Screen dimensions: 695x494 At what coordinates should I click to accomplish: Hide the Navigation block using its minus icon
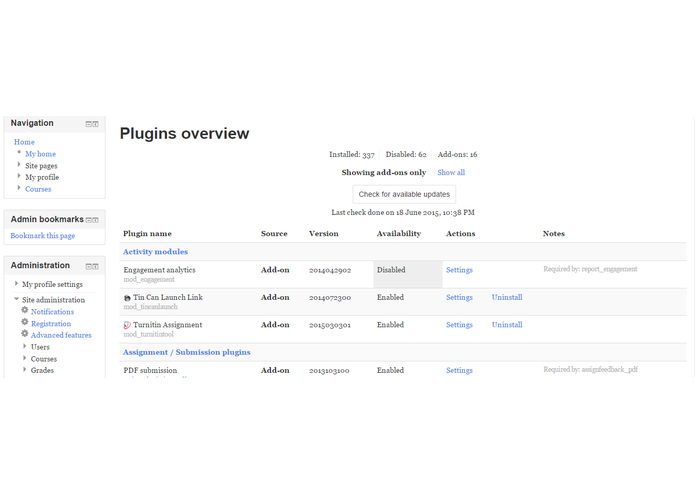[x=88, y=124]
